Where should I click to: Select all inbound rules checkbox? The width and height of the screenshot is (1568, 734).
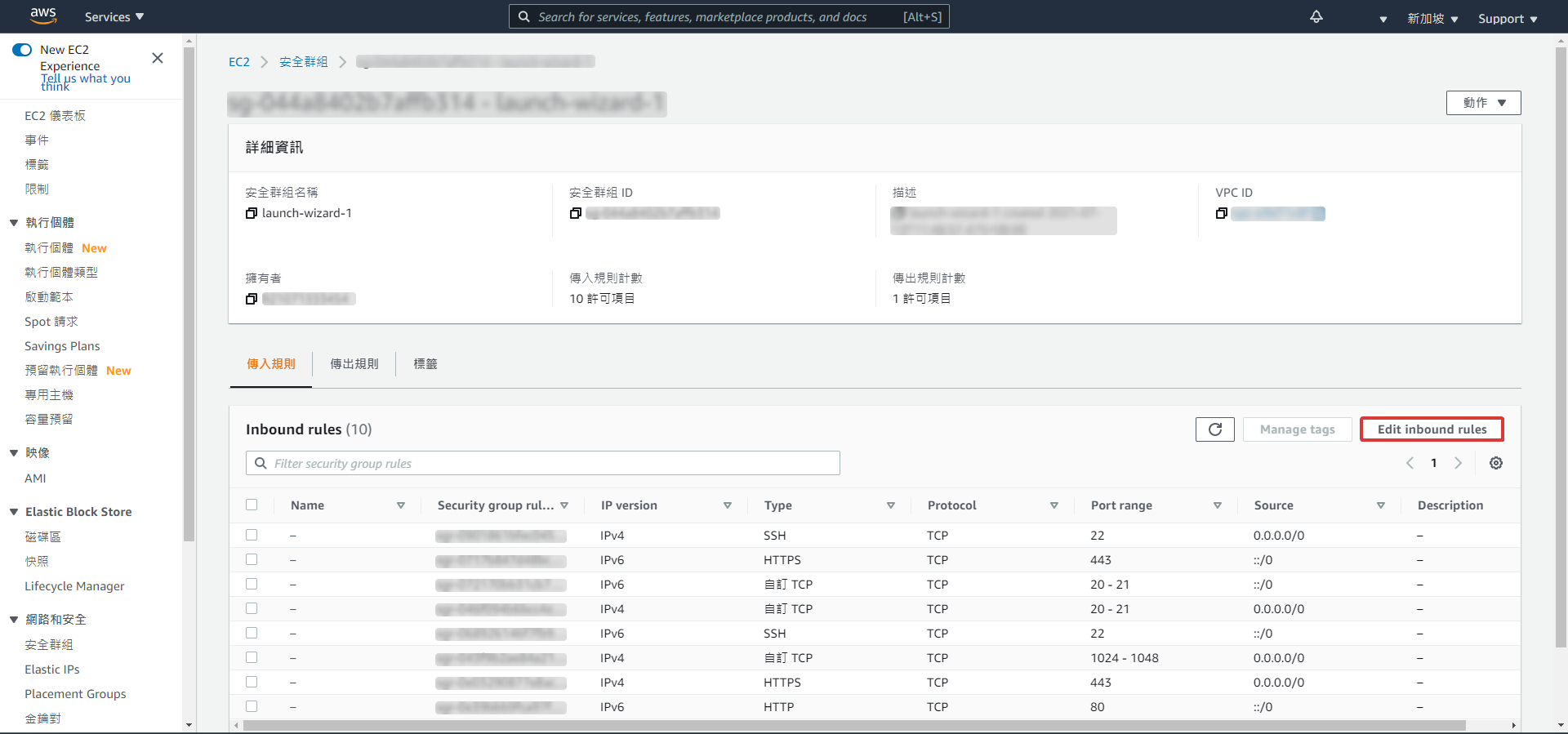(252, 505)
